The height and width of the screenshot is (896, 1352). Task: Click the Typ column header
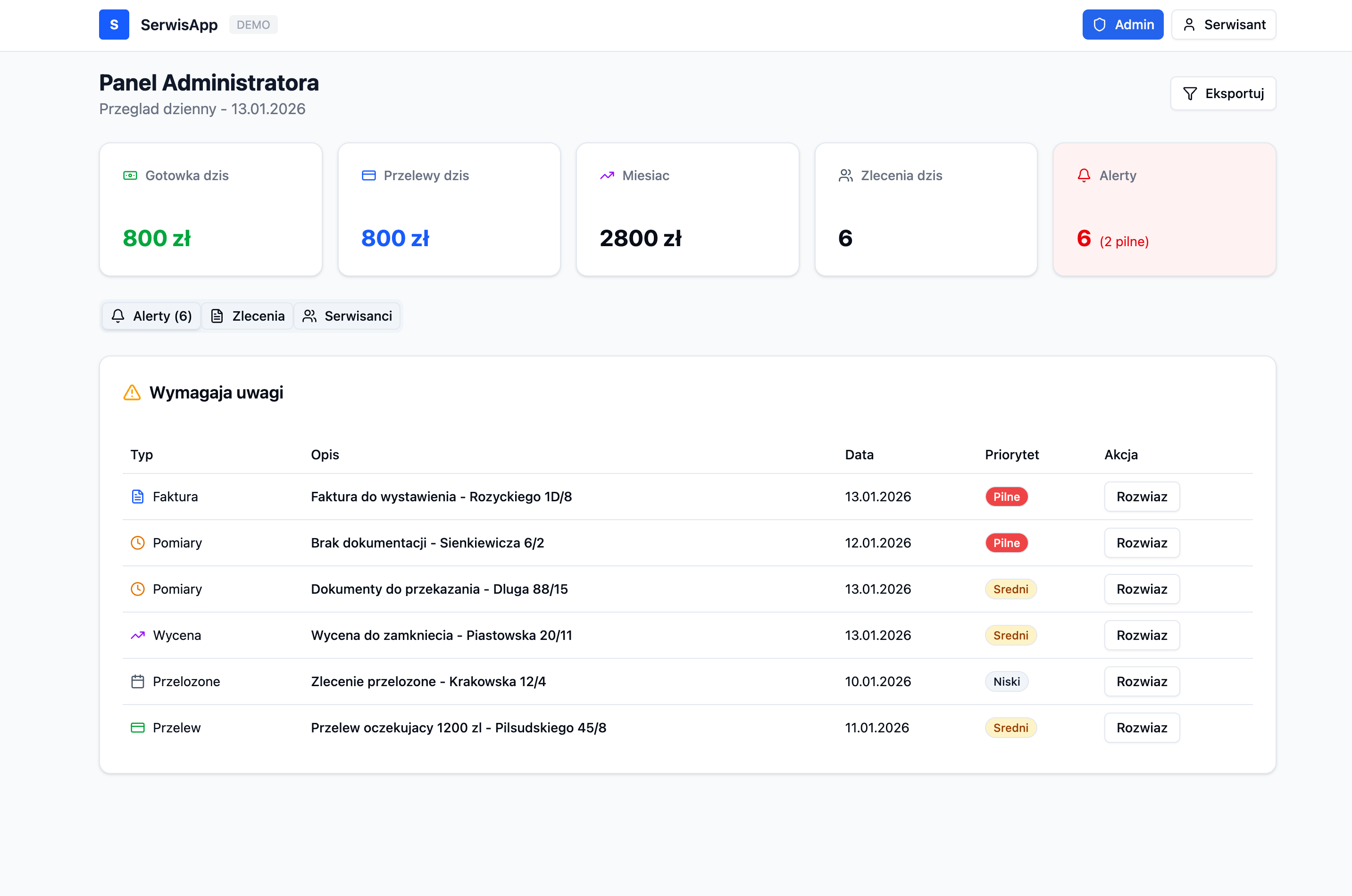pos(142,455)
